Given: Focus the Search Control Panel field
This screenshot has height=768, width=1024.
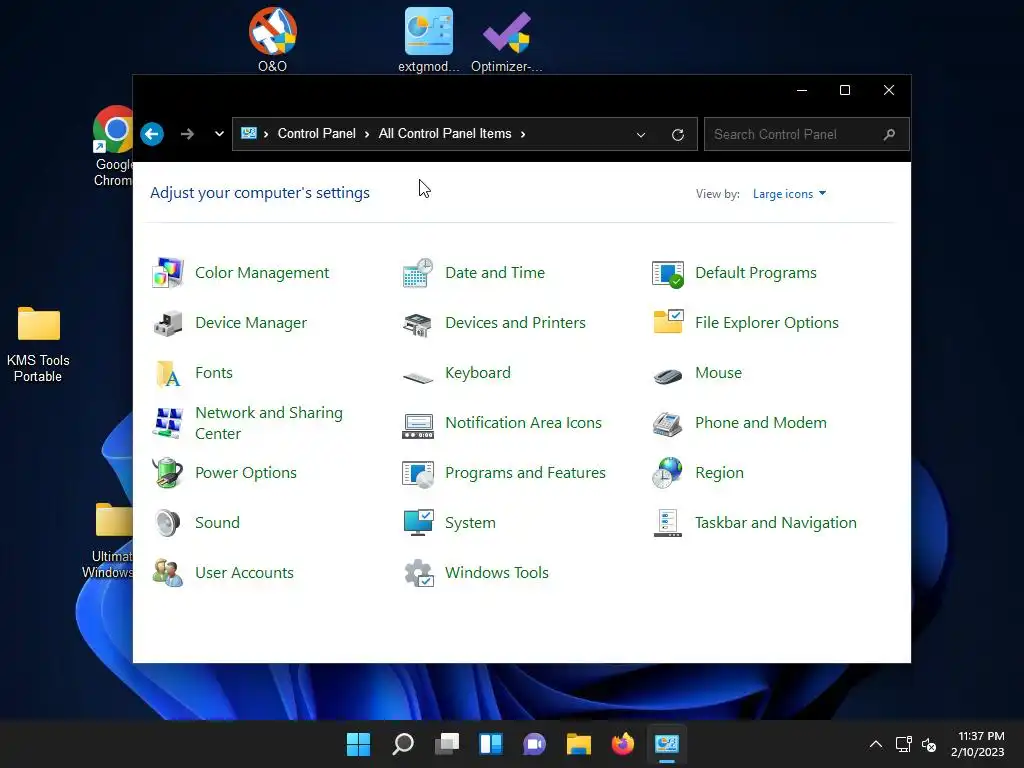Looking at the screenshot, I should (807, 135).
